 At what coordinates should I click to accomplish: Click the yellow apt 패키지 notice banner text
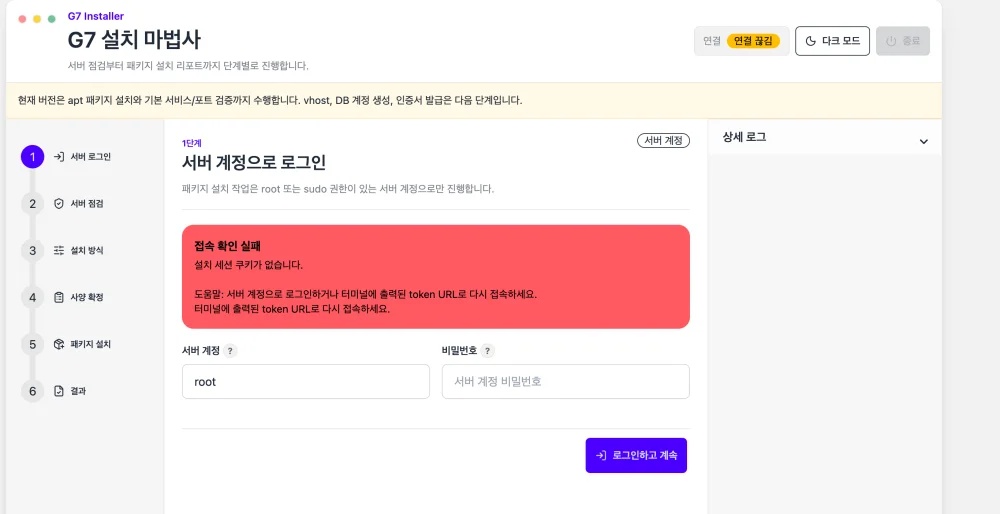pyautogui.click(x=270, y=100)
